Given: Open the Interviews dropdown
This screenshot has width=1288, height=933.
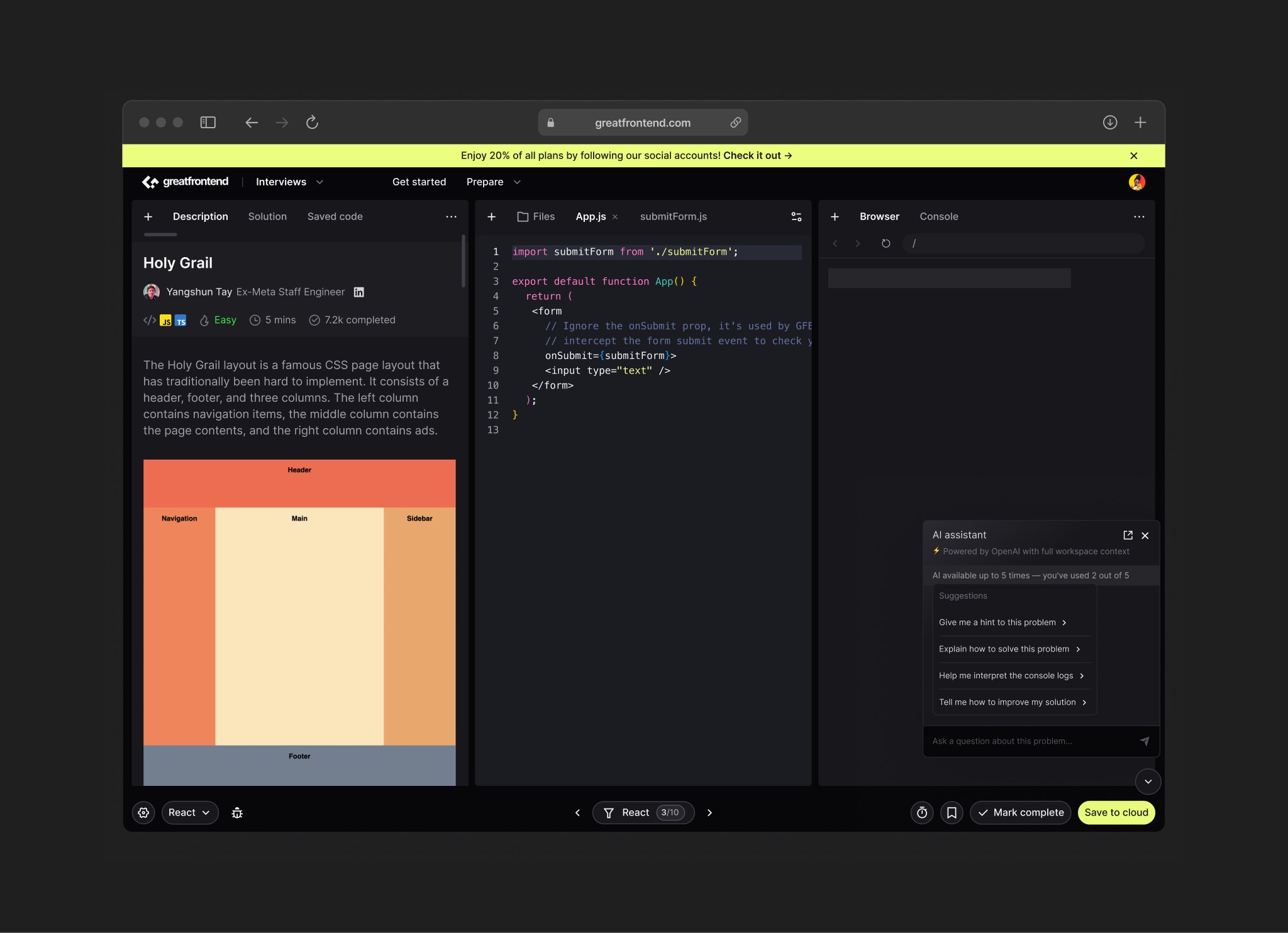Looking at the screenshot, I should [x=289, y=182].
